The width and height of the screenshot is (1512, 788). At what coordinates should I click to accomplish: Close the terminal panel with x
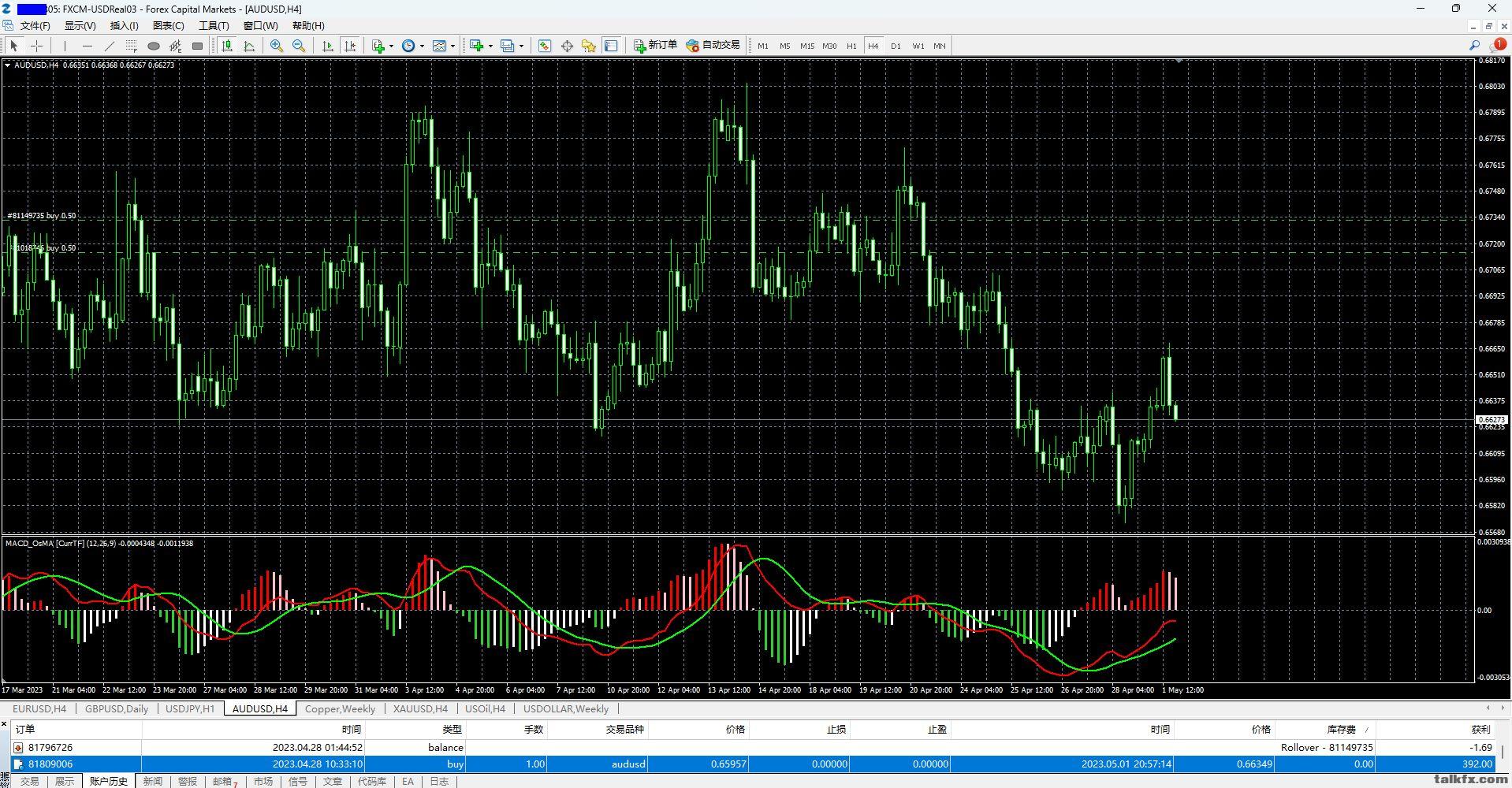5,724
